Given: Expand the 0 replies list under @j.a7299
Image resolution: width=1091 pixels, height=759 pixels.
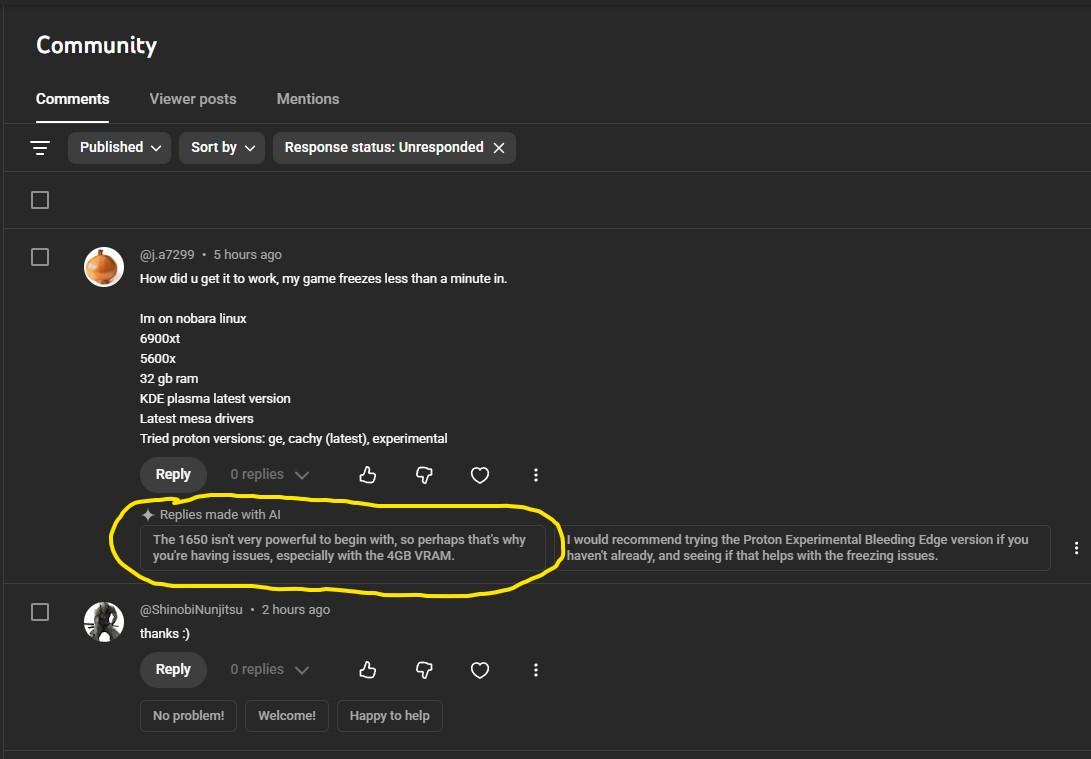Looking at the screenshot, I should click(x=269, y=475).
